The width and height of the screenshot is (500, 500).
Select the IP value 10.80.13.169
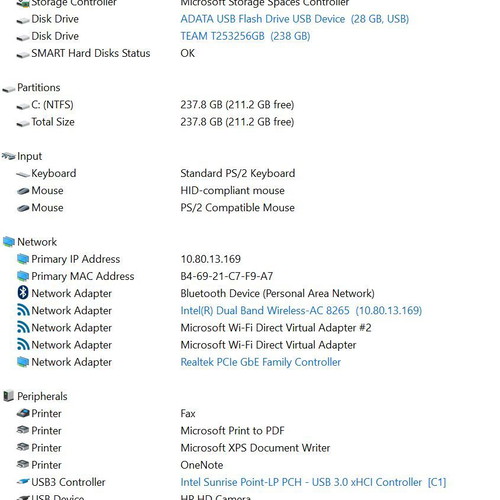(211, 259)
